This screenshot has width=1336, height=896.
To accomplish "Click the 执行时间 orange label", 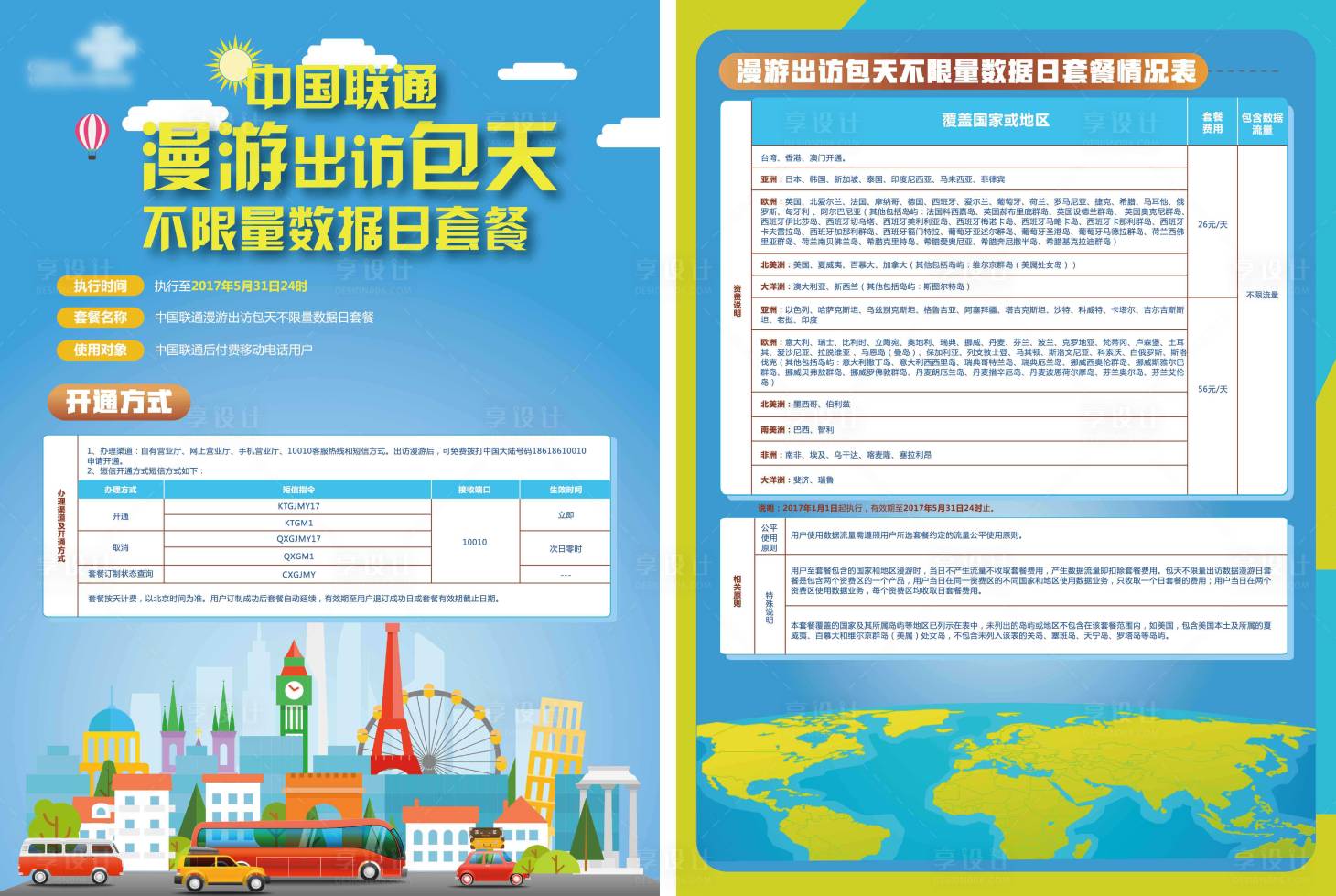I will coord(101,286).
